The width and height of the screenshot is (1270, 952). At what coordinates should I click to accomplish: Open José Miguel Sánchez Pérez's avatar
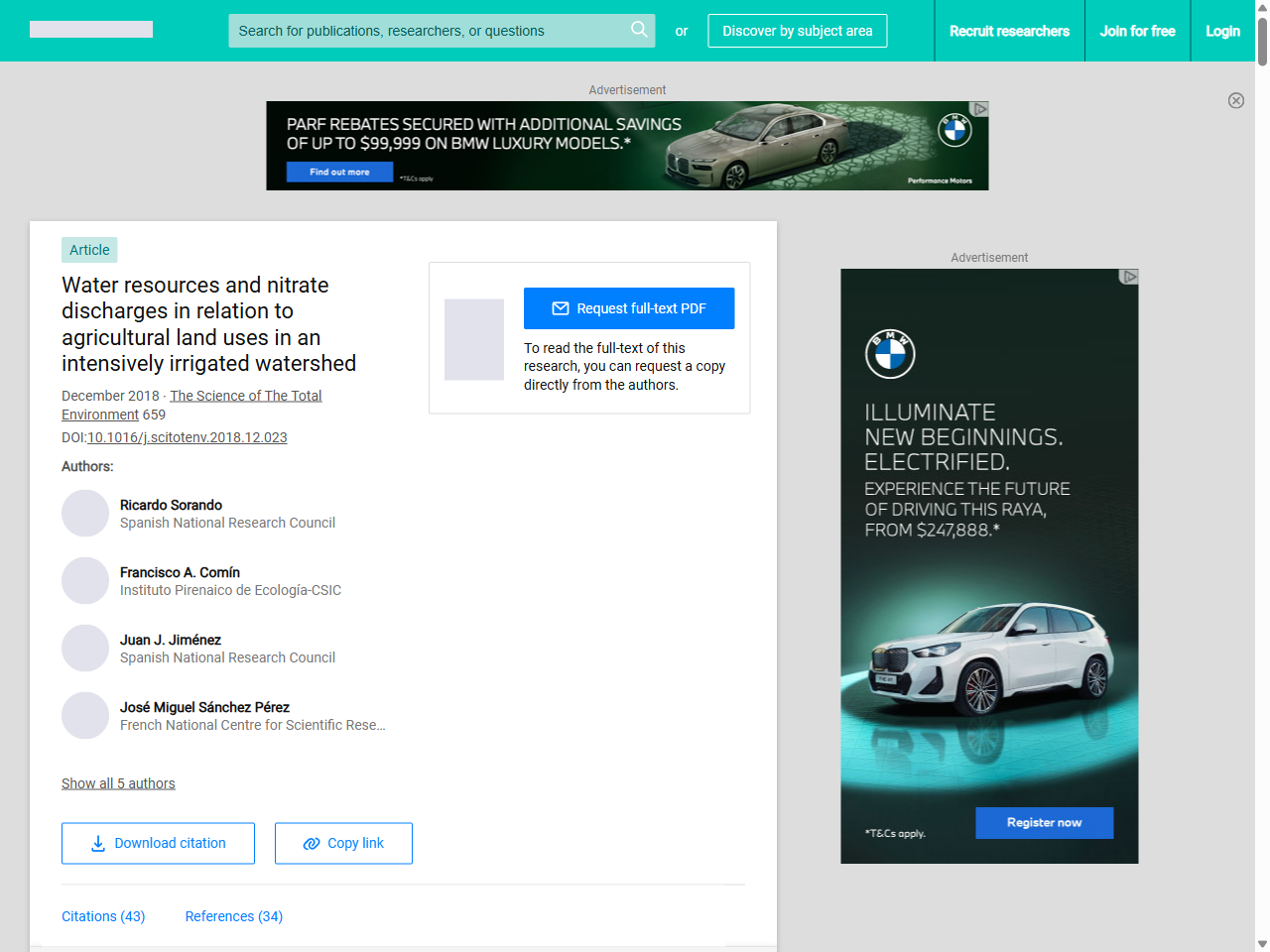pos(85,716)
